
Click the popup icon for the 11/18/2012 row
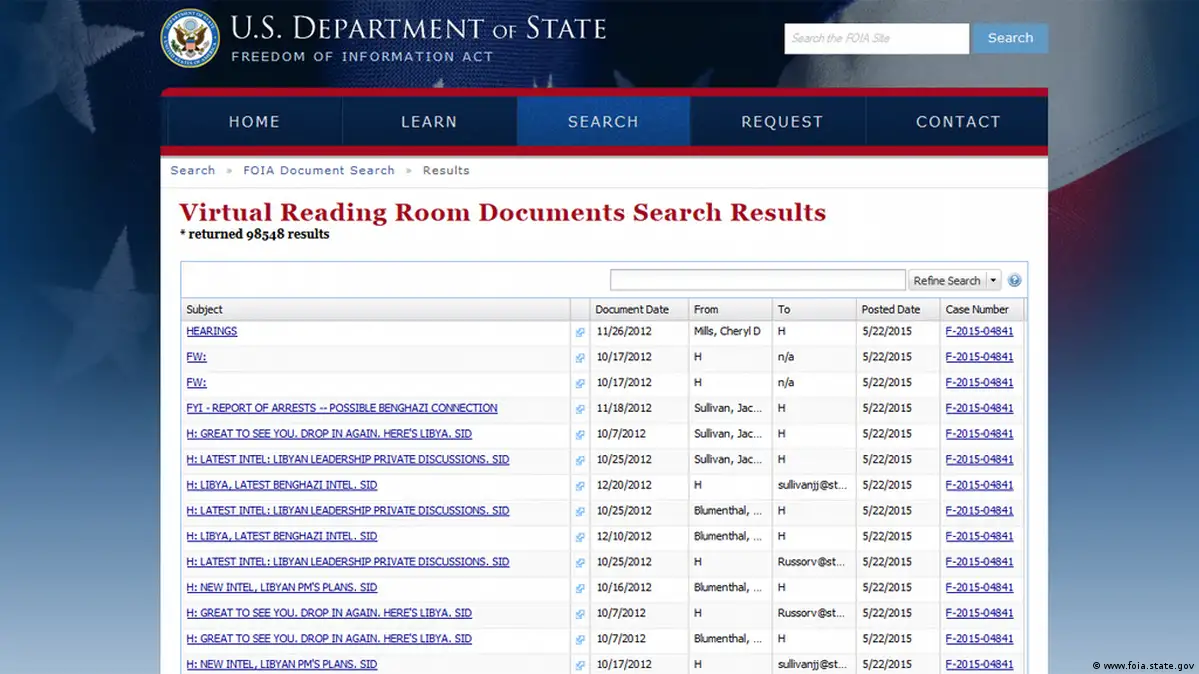(x=580, y=409)
